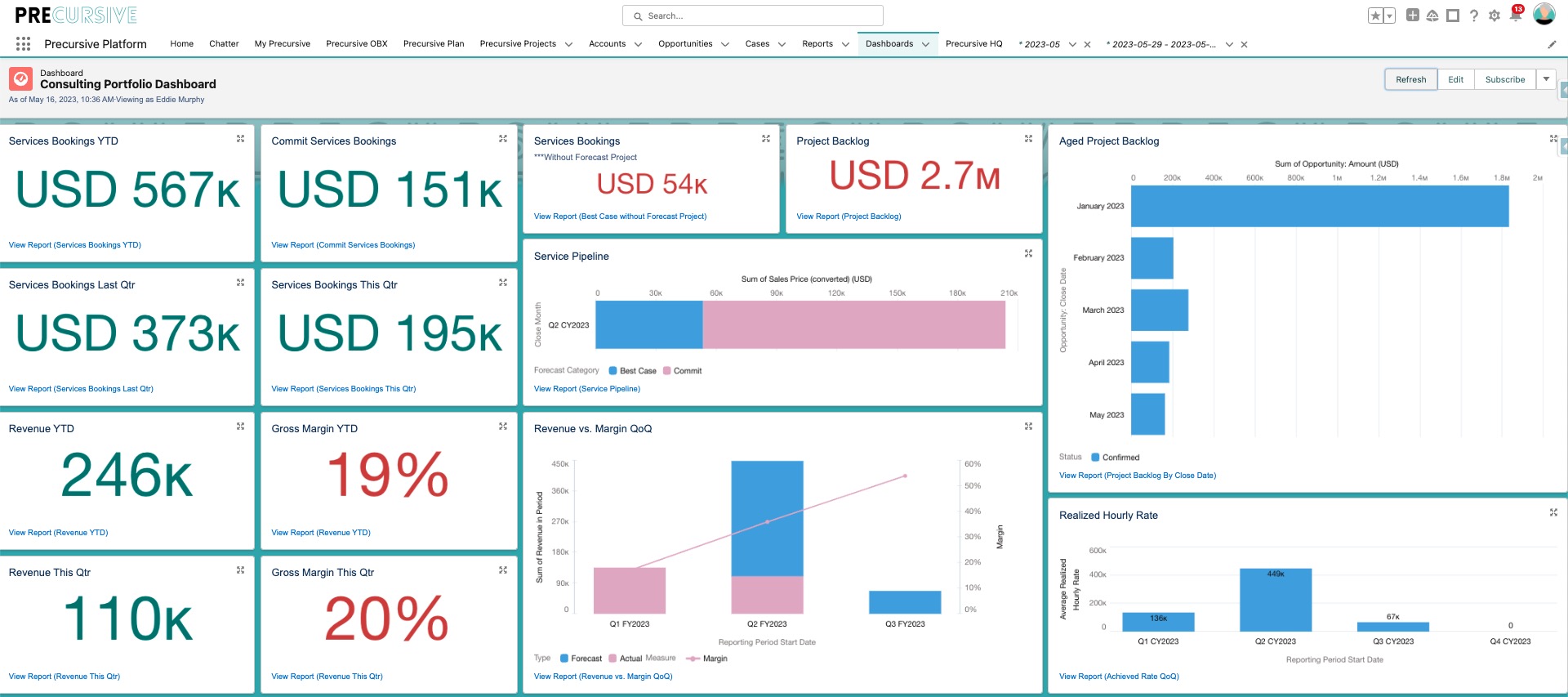Close the 2023-05 tab

pyautogui.click(x=1087, y=45)
